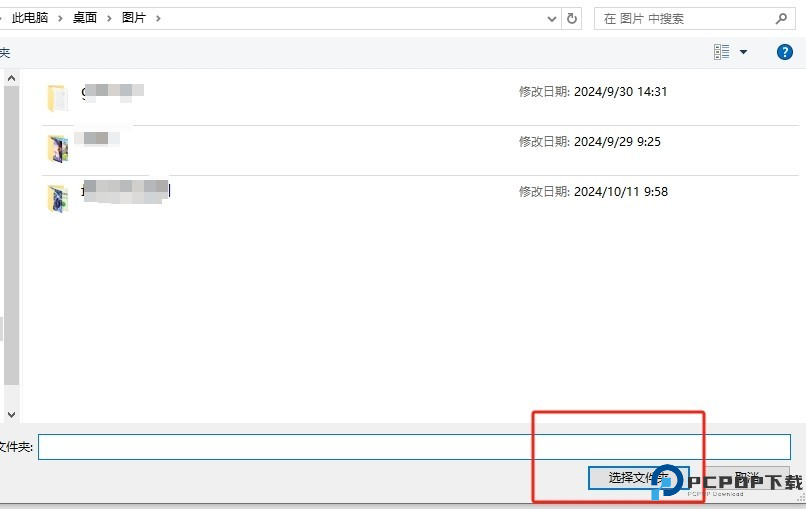Expand the chevron after 此电脑 in breadcrumb
Screen dimensions: 806x509
(x=61, y=18)
